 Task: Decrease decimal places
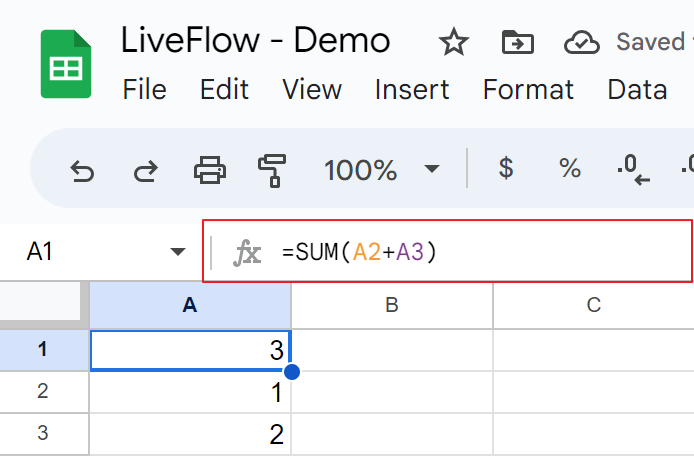[x=633, y=170]
